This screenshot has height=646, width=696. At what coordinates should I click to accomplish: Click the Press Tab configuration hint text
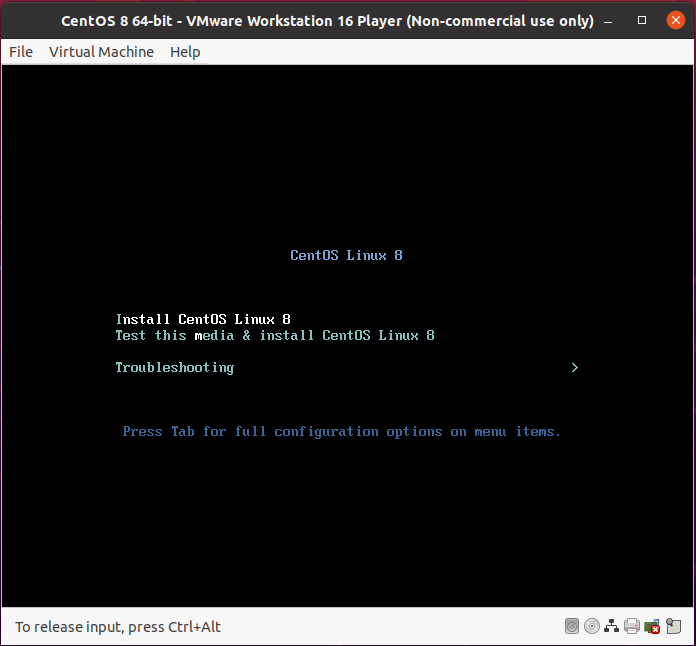point(341,432)
